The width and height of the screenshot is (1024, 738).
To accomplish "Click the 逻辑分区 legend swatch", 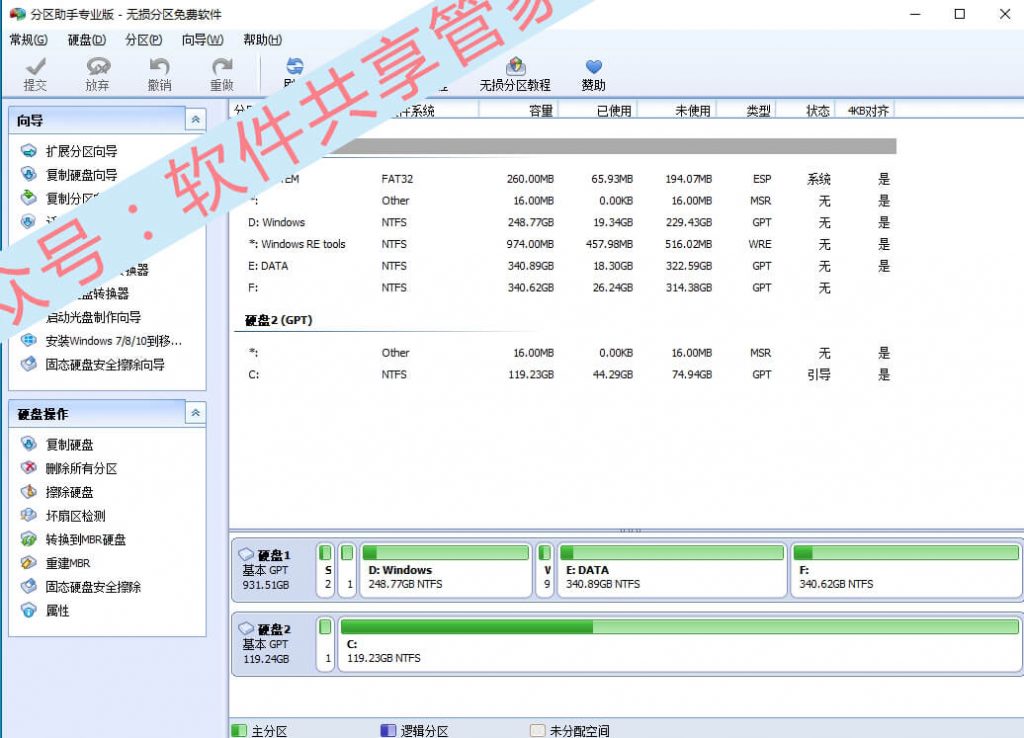I will click(x=388, y=730).
